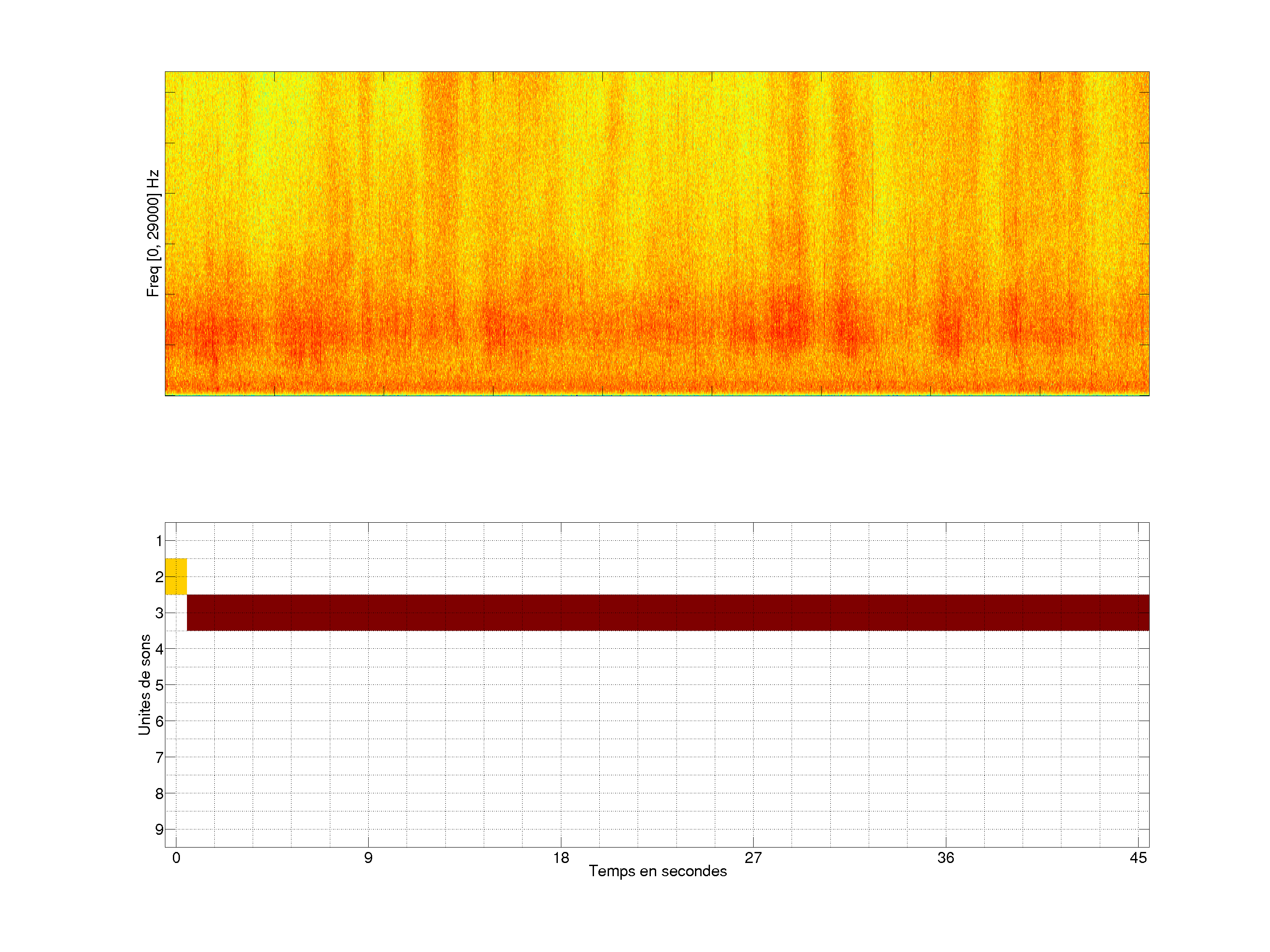Click the y-axis tick label 5
The height and width of the screenshot is (952, 1270).
(x=159, y=685)
